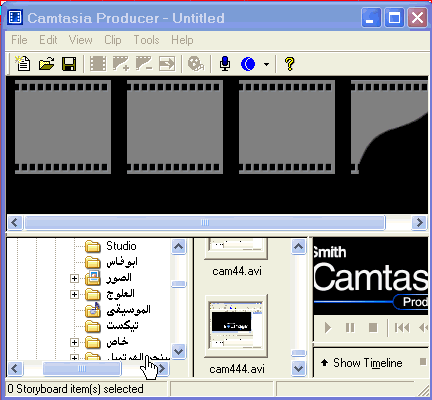The width and height of the screenshot is (432, 400).
Task: Click the microphone audio record icon
Action: (x=225, y=63)
